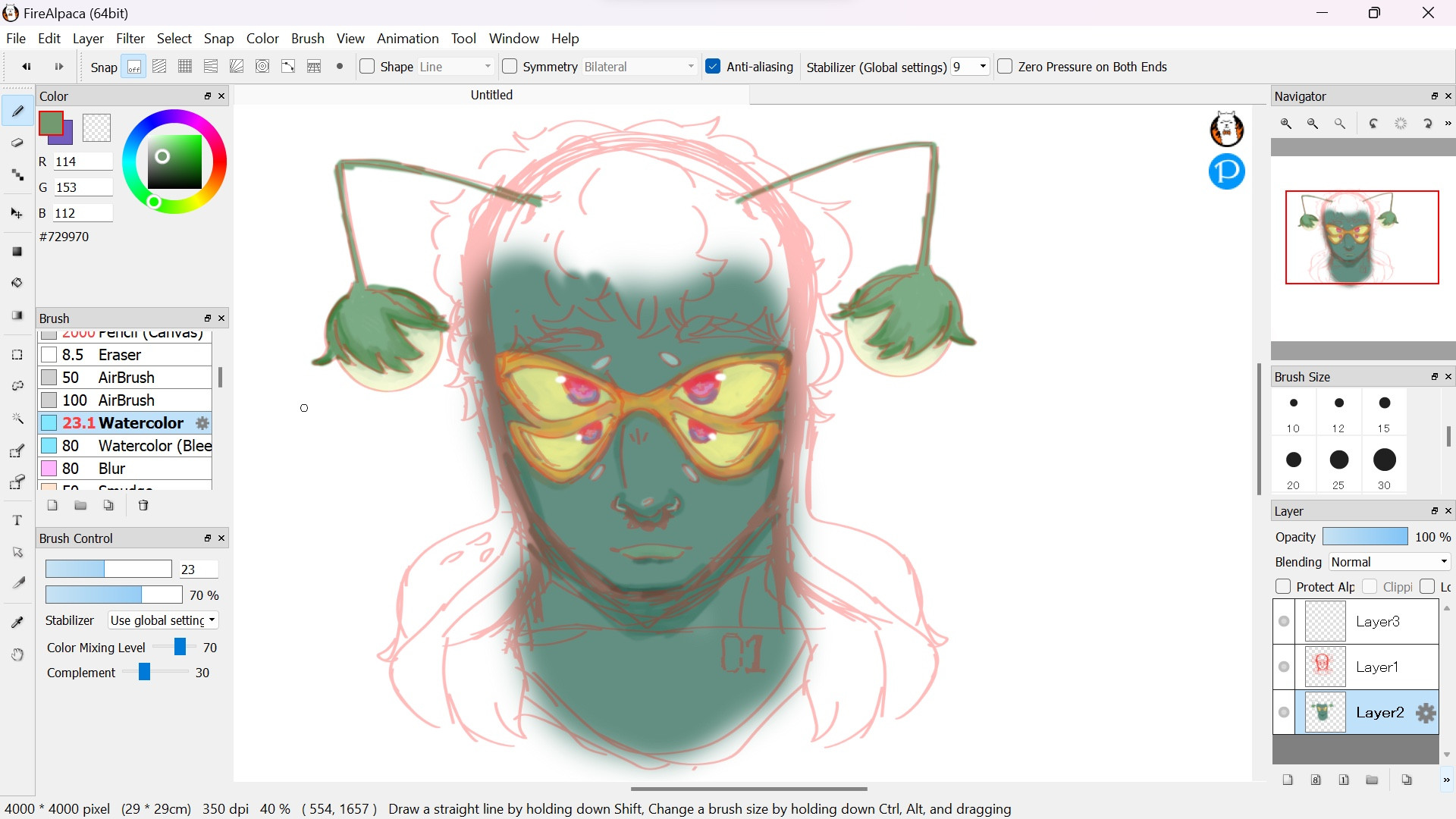Screen dimensions: 1456x819
Task: Select the Operation arrow tool
Action: (x=17, y=552)
